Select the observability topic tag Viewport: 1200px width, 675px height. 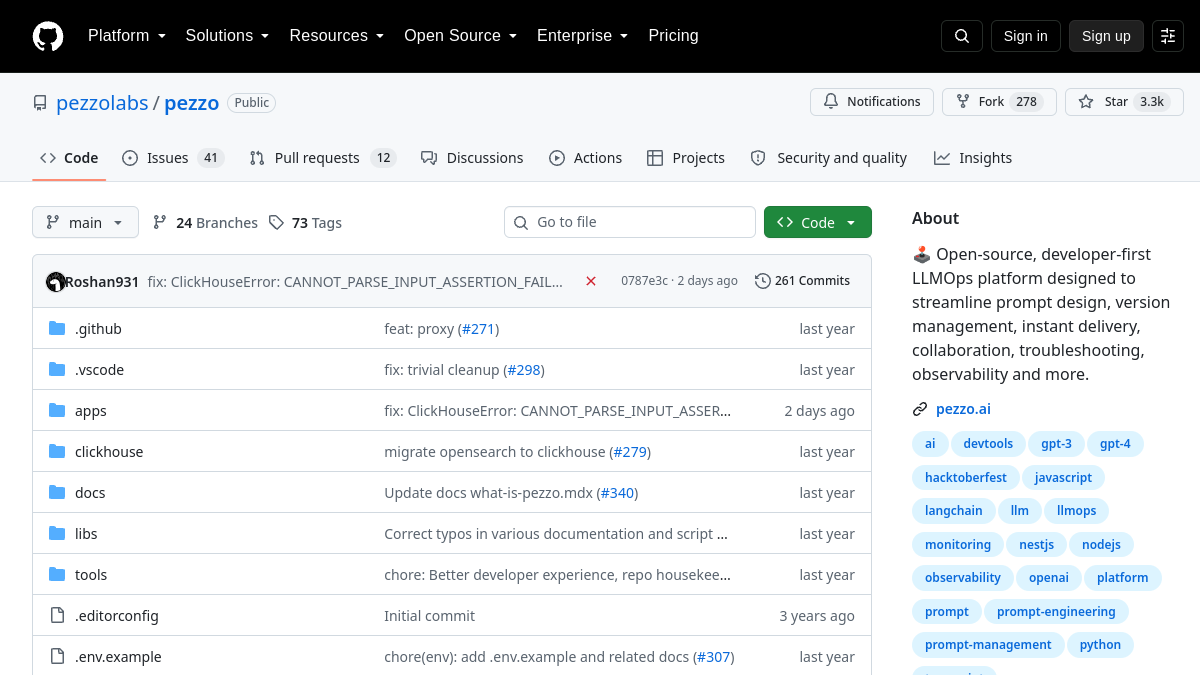[963, 578]
